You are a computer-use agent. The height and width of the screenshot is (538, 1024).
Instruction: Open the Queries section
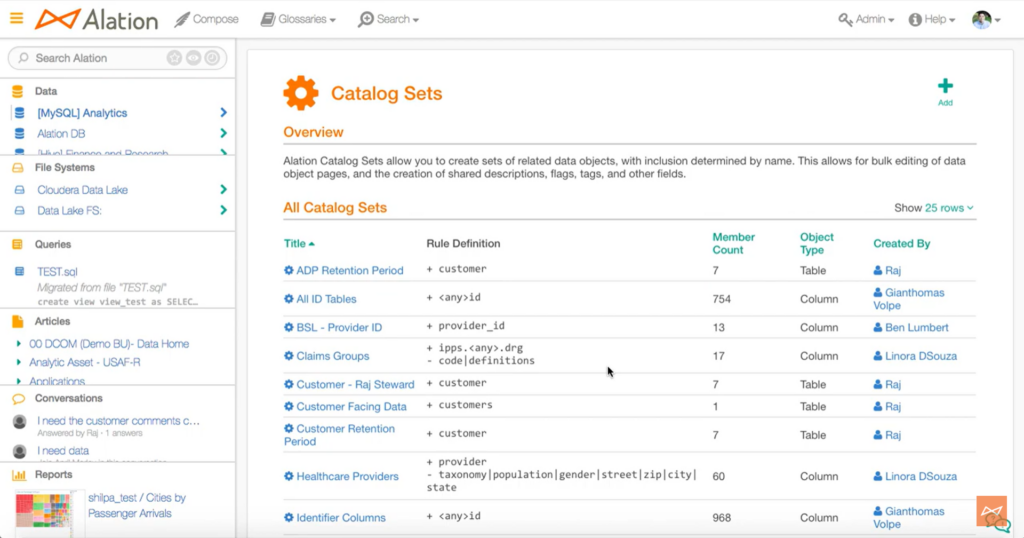[53, 245]
